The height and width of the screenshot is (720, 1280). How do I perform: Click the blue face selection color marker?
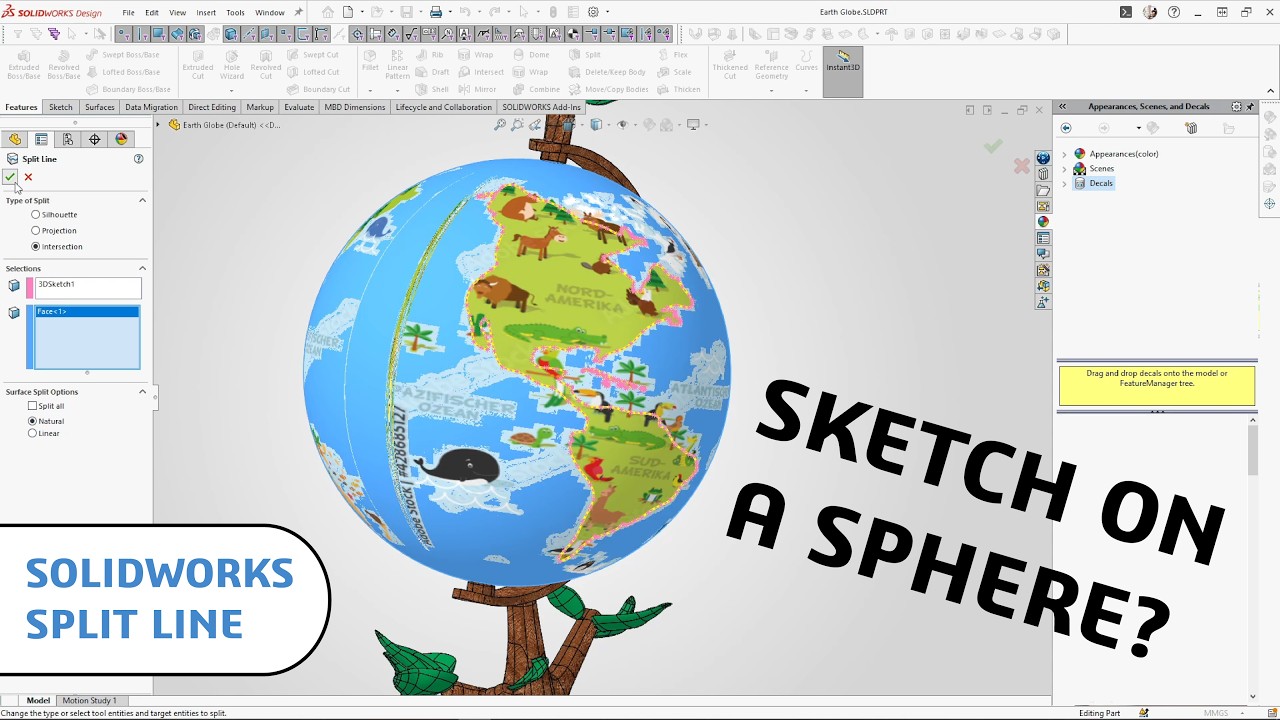point(30,337)
